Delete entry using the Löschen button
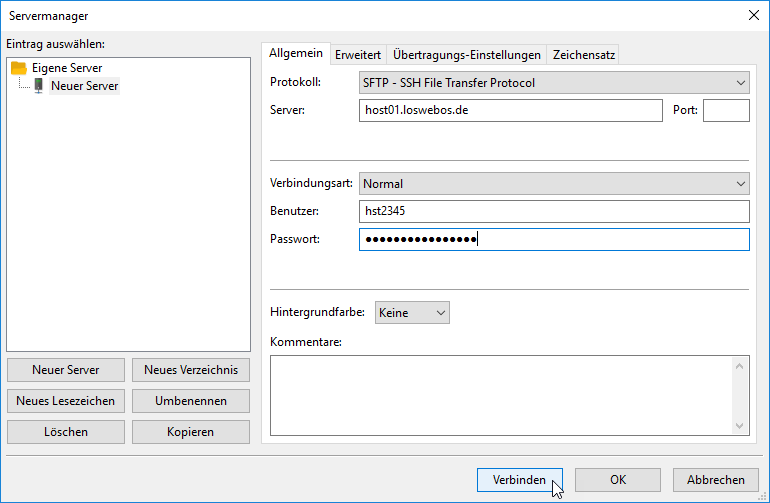This screenshot has height=503, width=770. point(66,432)
